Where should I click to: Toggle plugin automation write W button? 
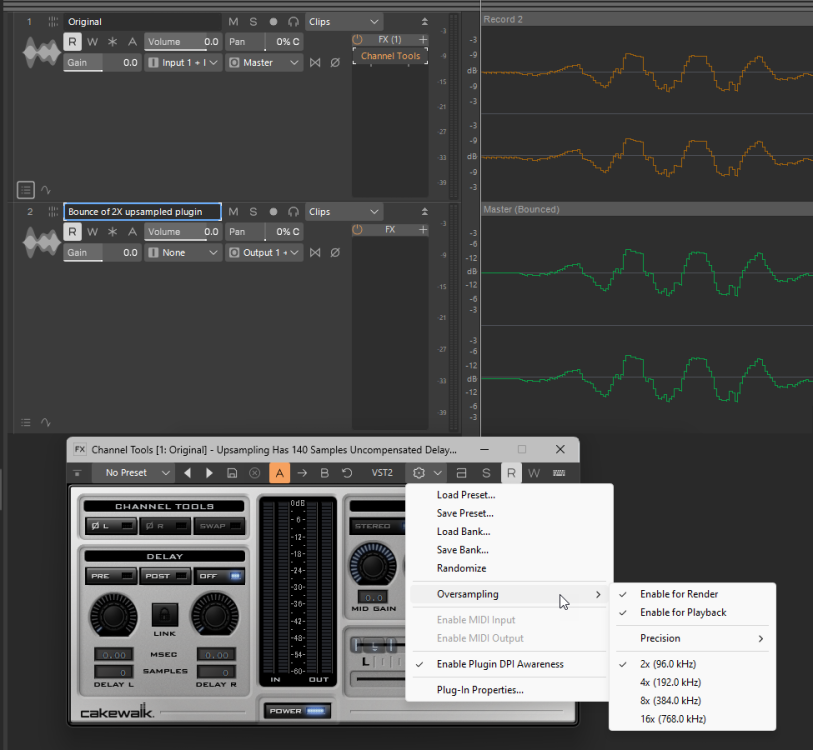tap(534, 473)
